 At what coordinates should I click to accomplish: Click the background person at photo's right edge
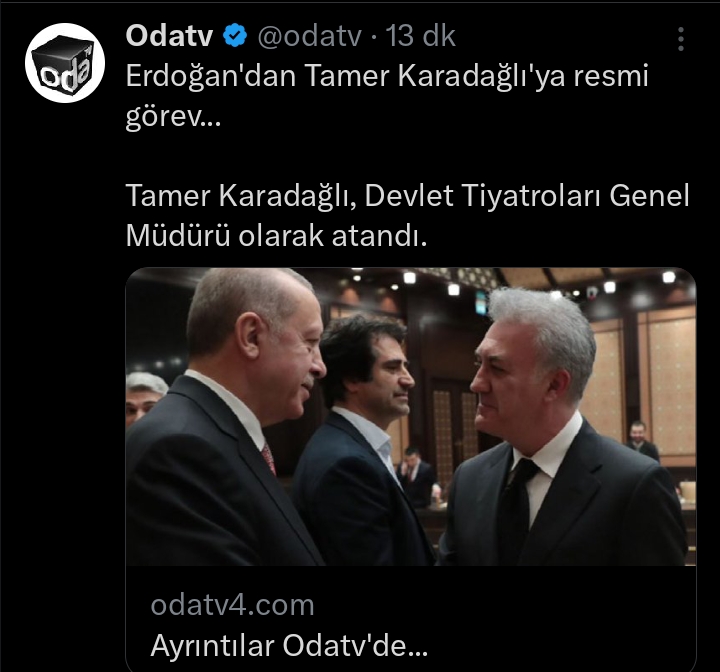643,441
